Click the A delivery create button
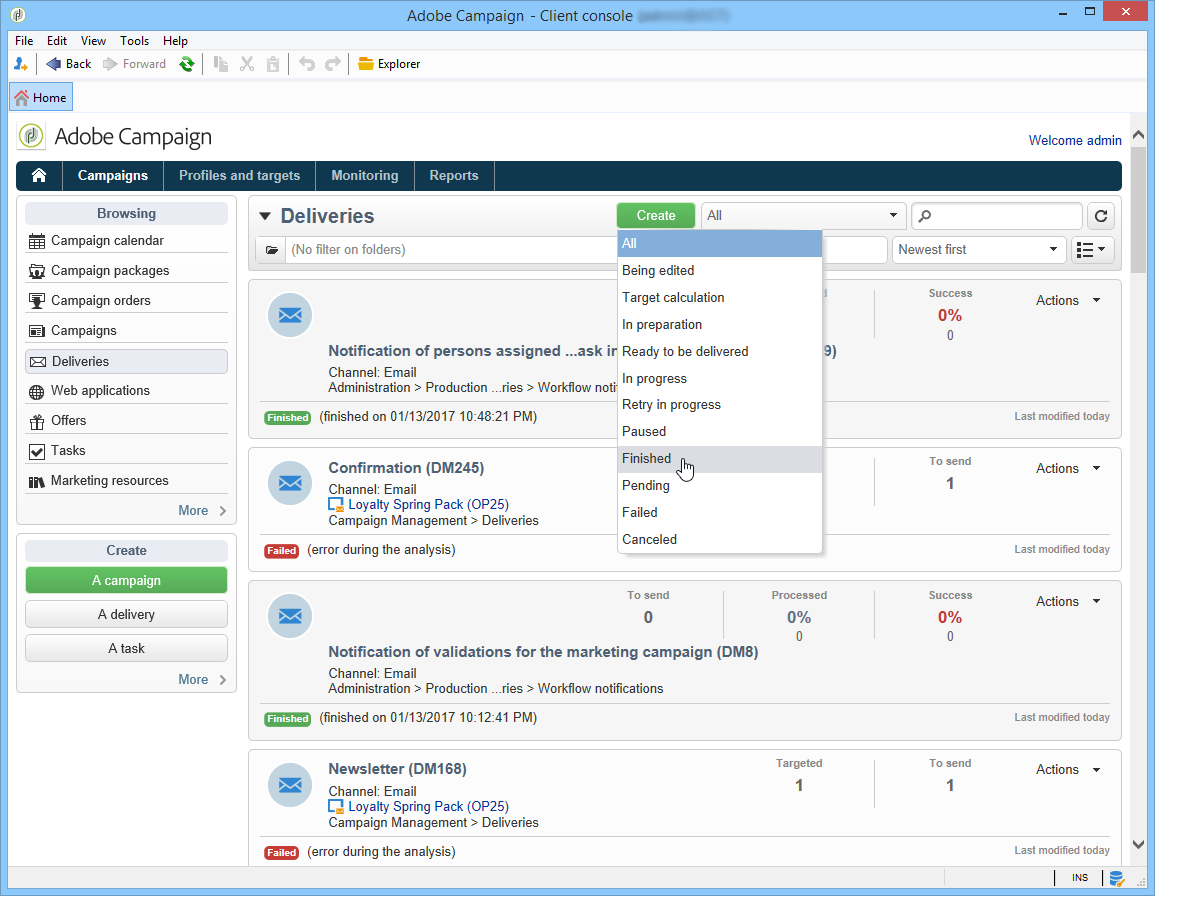The width and height of the screenshot is (1183, 898). 126,614
